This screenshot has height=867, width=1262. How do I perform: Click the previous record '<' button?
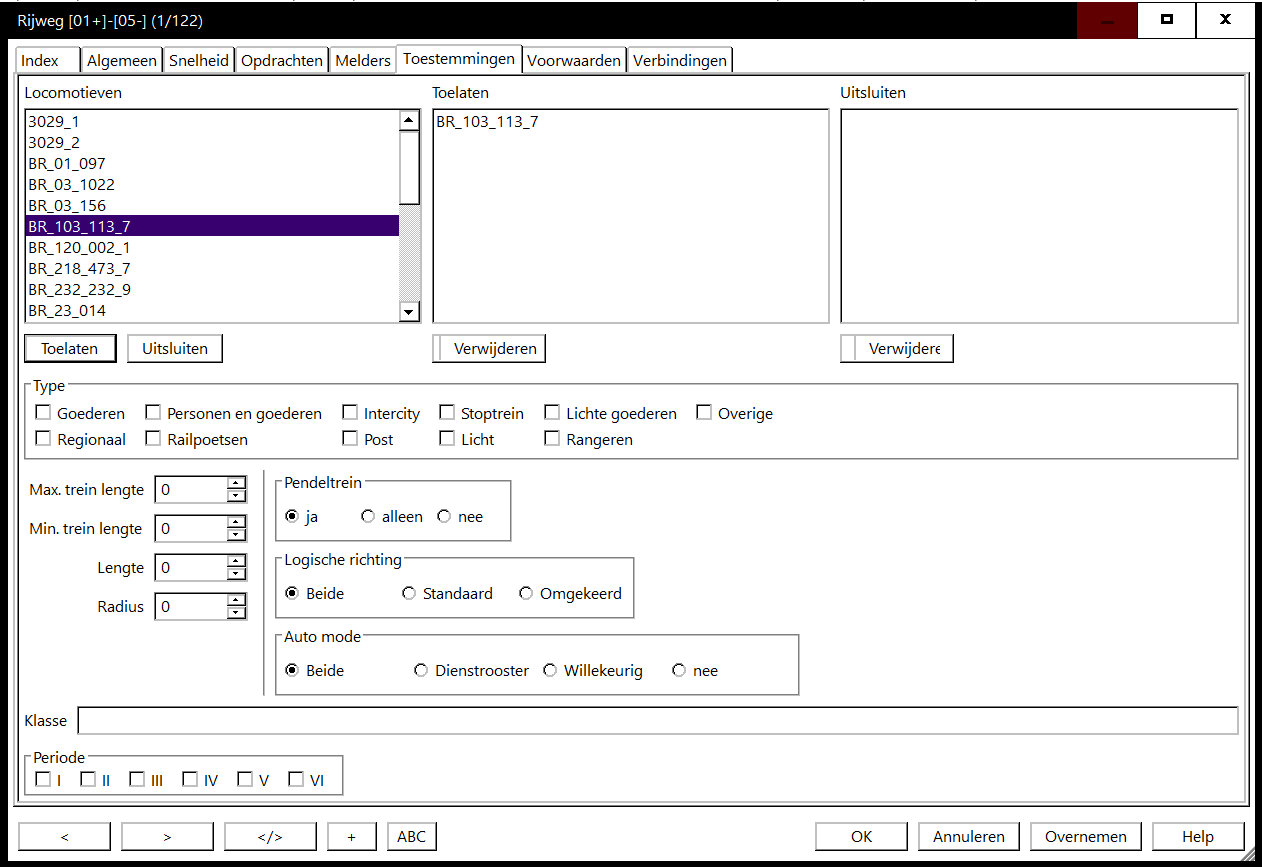(64, 837)
